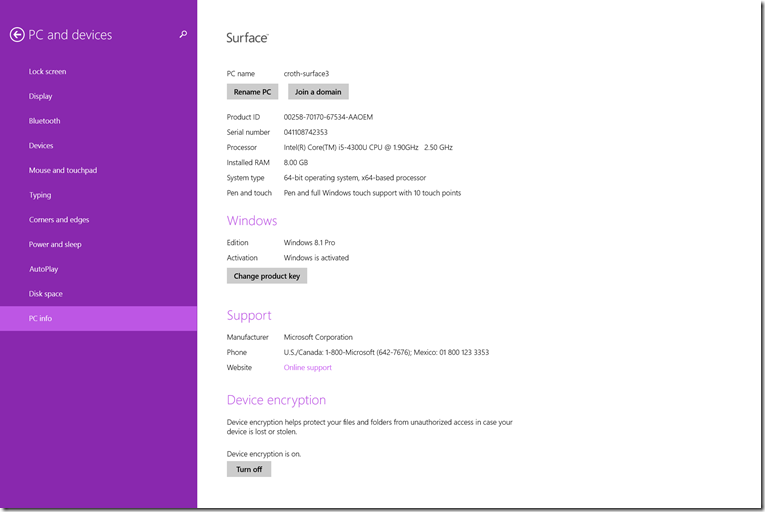Screen dimensions: 765x512
Task: Click the Surface heading
Action: coord(247,38)
